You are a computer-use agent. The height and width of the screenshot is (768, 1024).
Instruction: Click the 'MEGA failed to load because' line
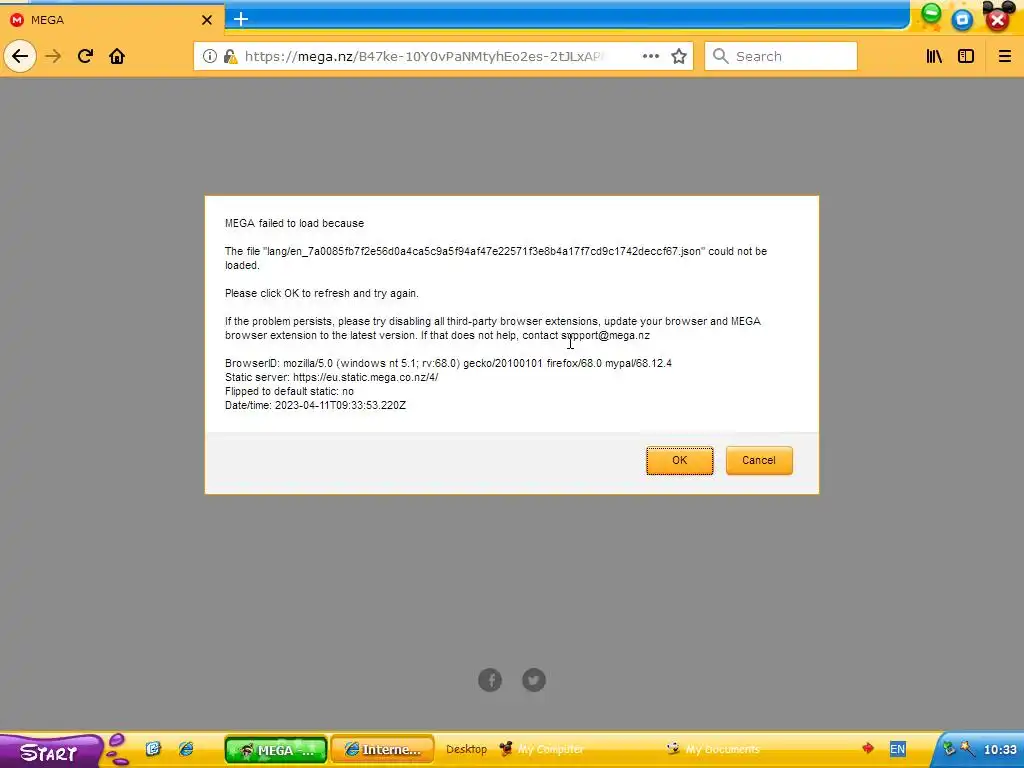(x=295, y=223)
